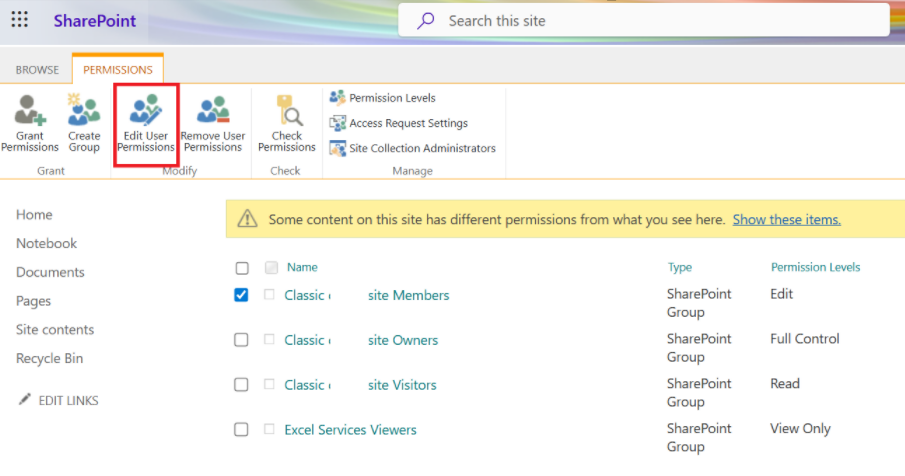Go to Home in left navigation
This screenshot has width=905, height=476.
34,215
